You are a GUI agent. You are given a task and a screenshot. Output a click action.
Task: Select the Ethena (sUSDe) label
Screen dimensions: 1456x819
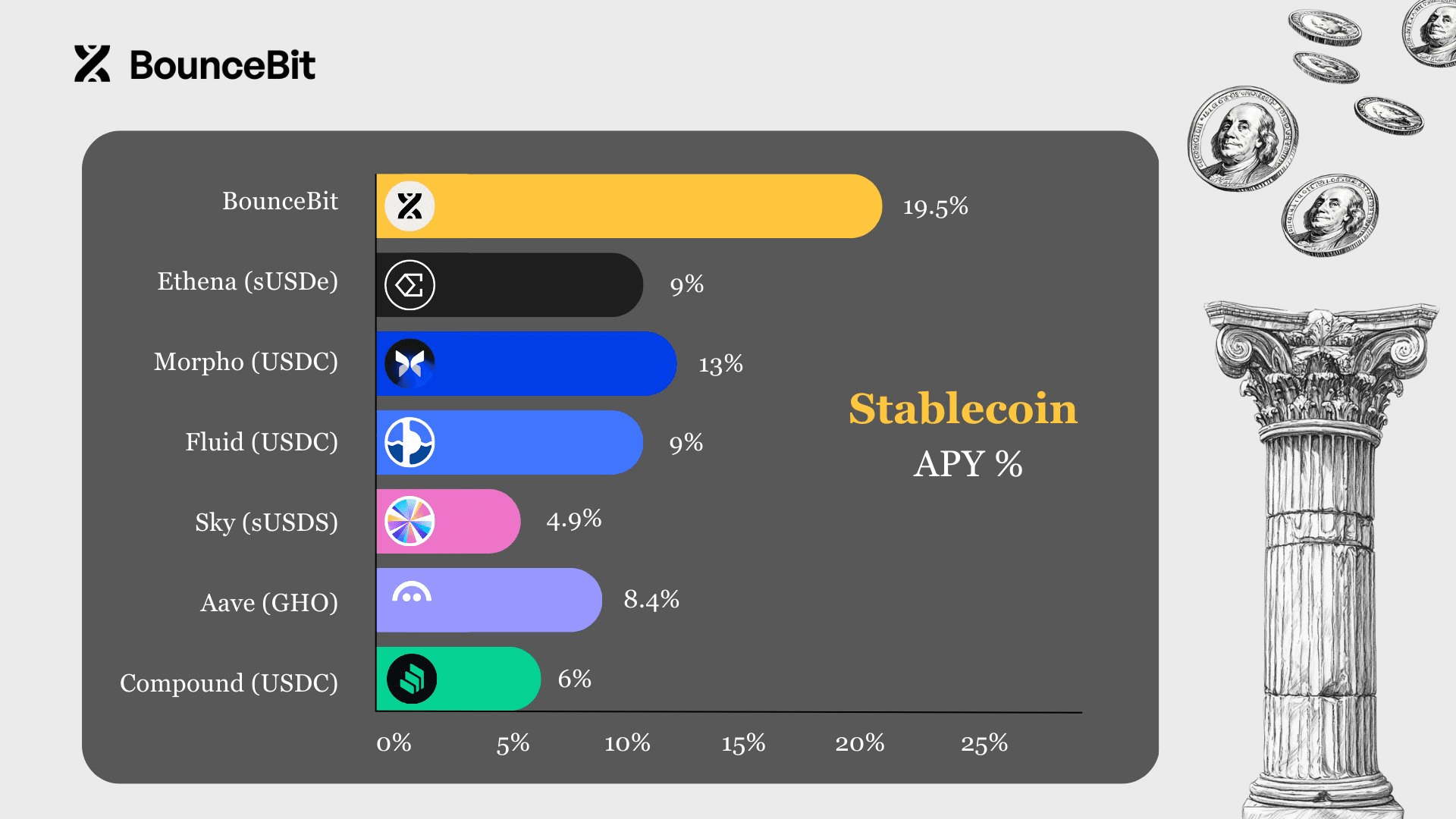pyautogui.click(x=248, y=281)
